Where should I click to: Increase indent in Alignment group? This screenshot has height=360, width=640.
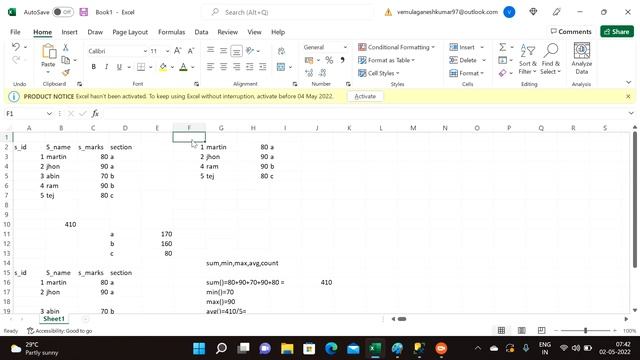click(262, 67)
